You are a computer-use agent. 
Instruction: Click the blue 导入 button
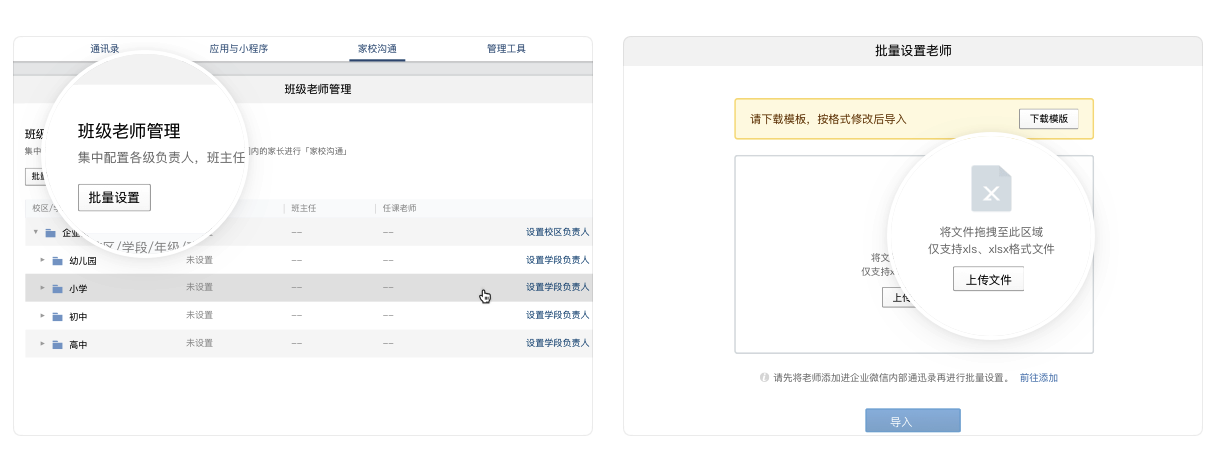point(912,421)
